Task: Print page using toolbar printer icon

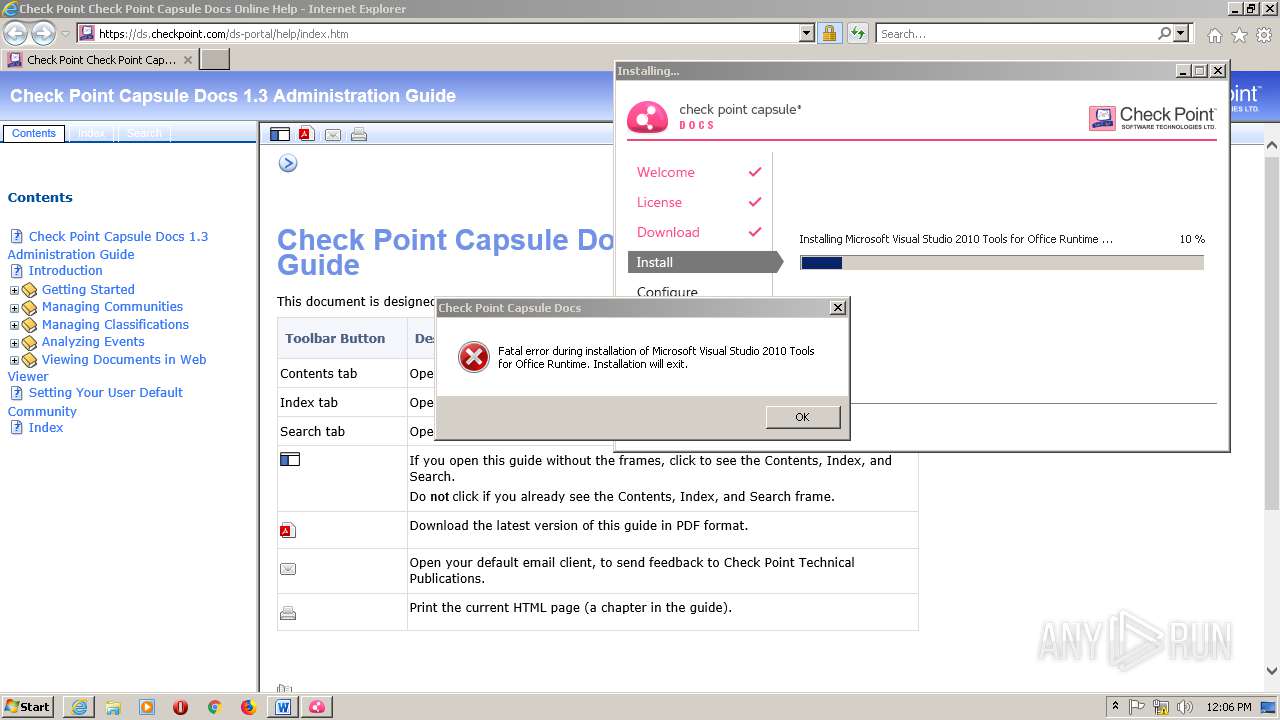Action: click(x=359, y=134)
